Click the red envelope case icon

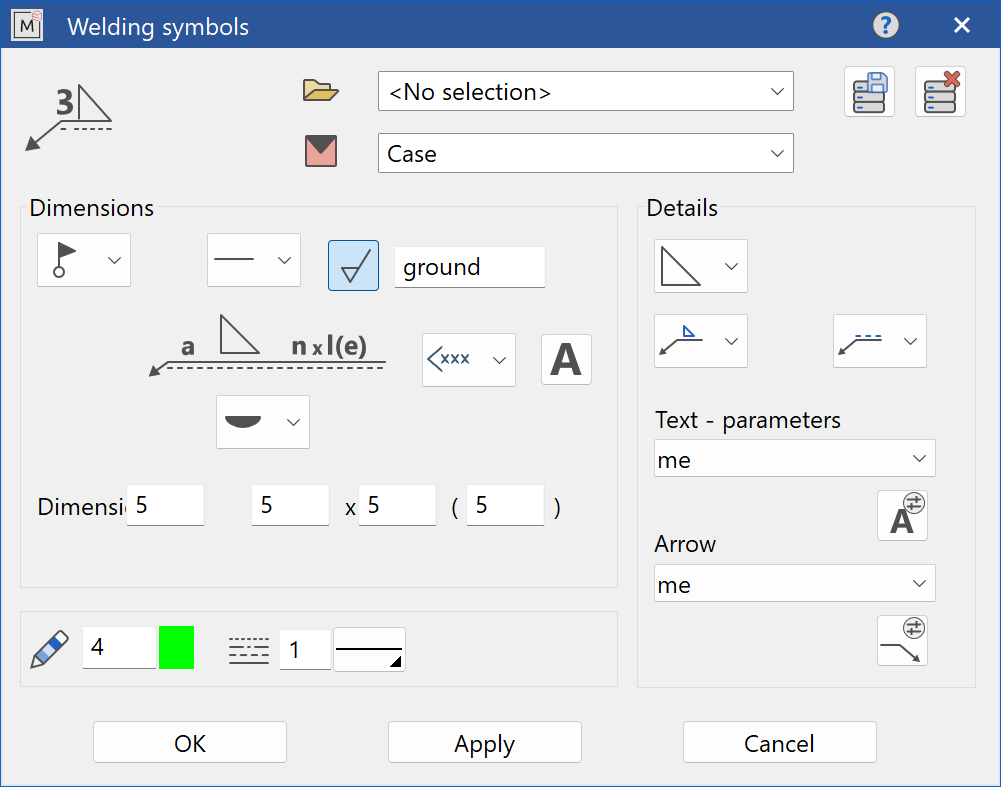pos(320,151)
